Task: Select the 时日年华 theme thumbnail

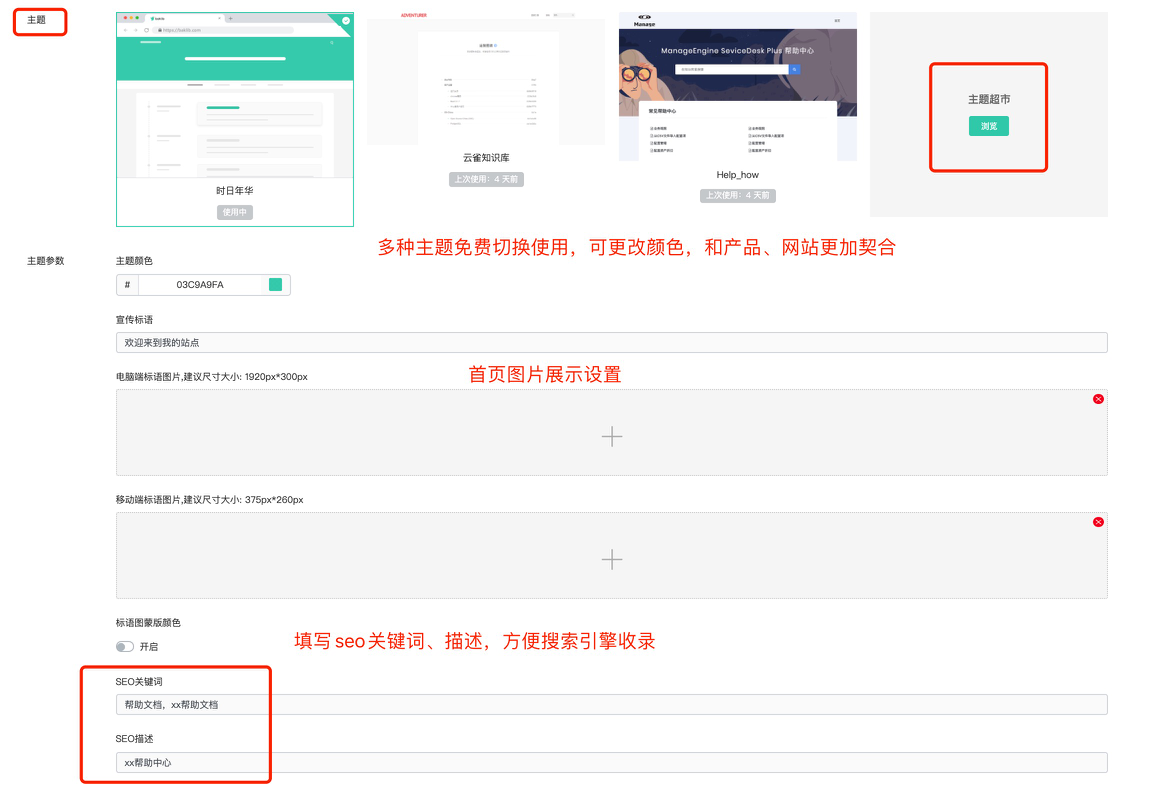Action: [x=235, y=95]
